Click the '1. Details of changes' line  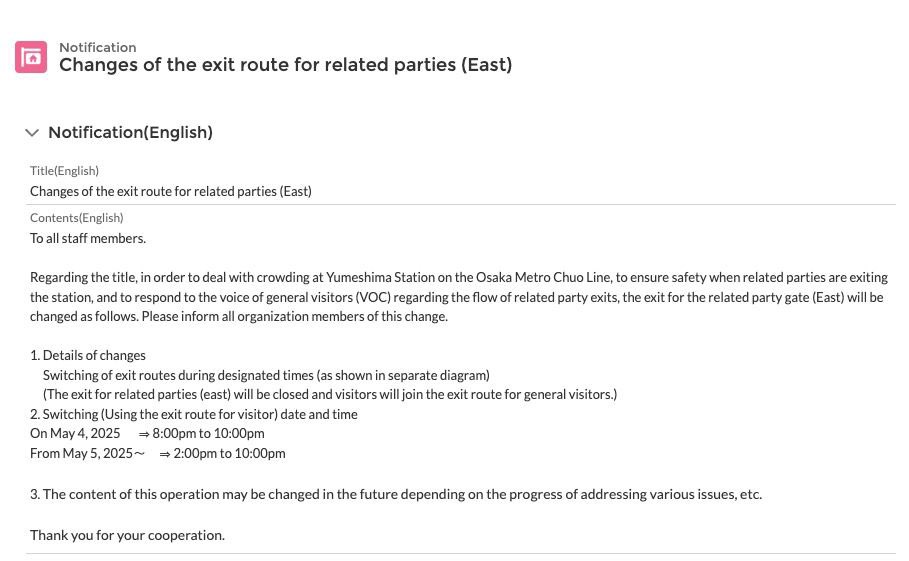(88, 355)
